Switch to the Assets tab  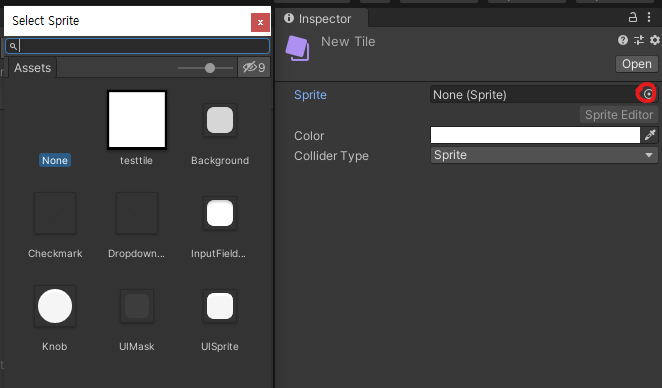click(33, 68)
